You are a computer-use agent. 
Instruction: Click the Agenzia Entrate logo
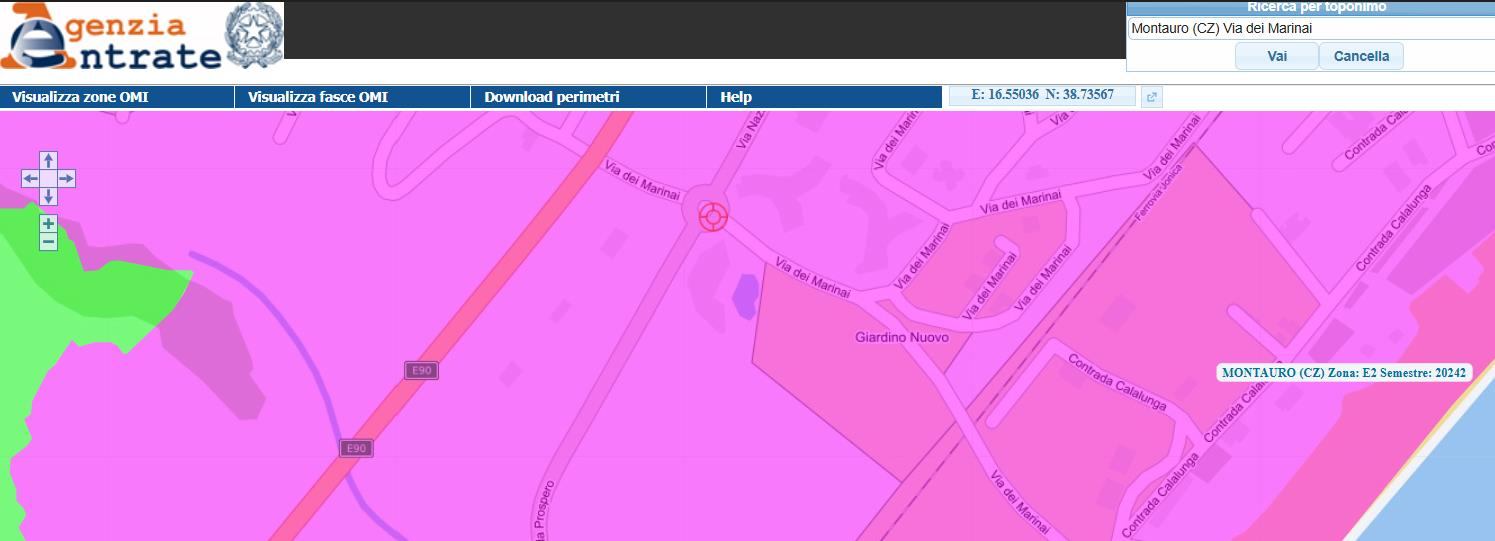click(x=110, y=38)
